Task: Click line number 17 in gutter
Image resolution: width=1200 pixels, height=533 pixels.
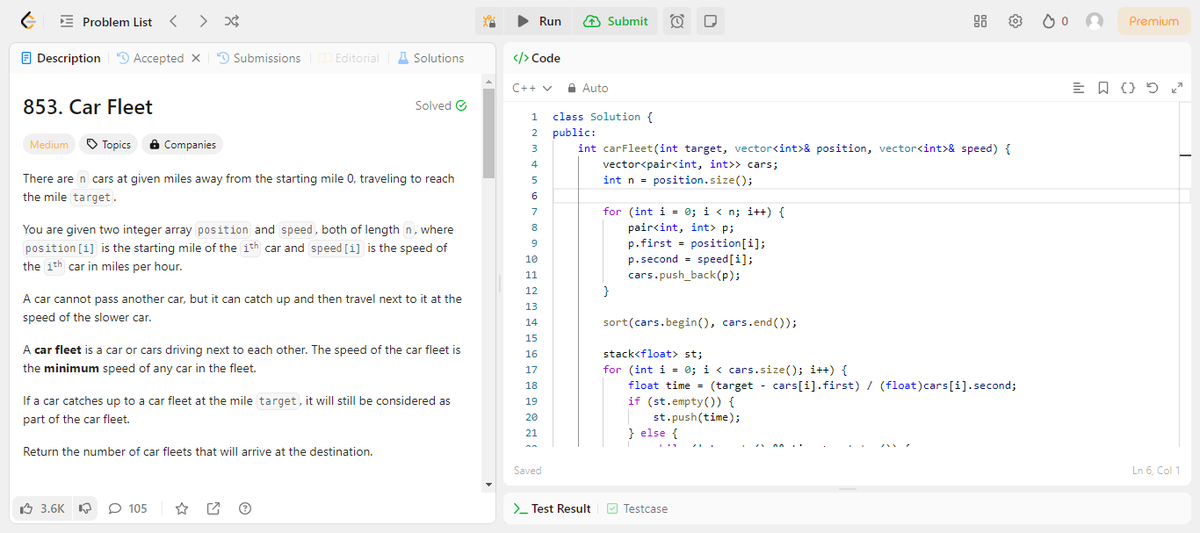Action: [x=531, y=370]
